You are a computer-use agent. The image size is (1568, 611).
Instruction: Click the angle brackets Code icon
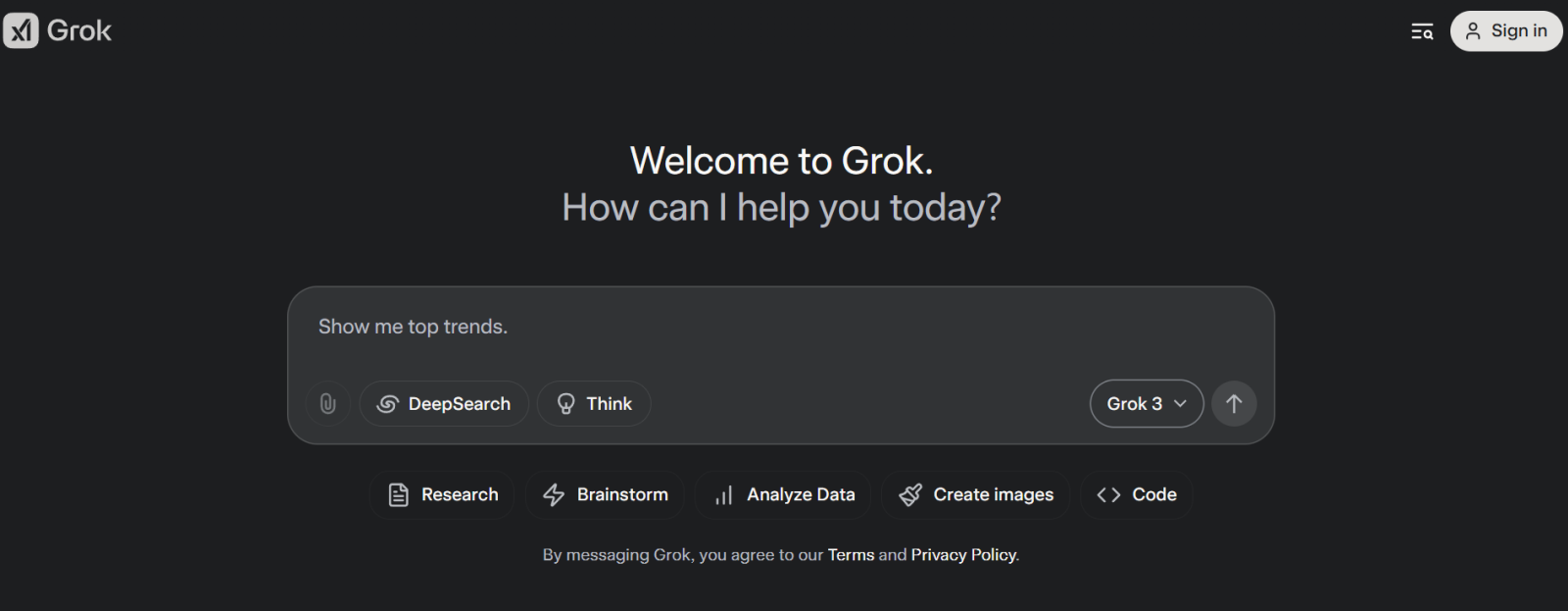pyautogui.click(x=1108, y=495)
